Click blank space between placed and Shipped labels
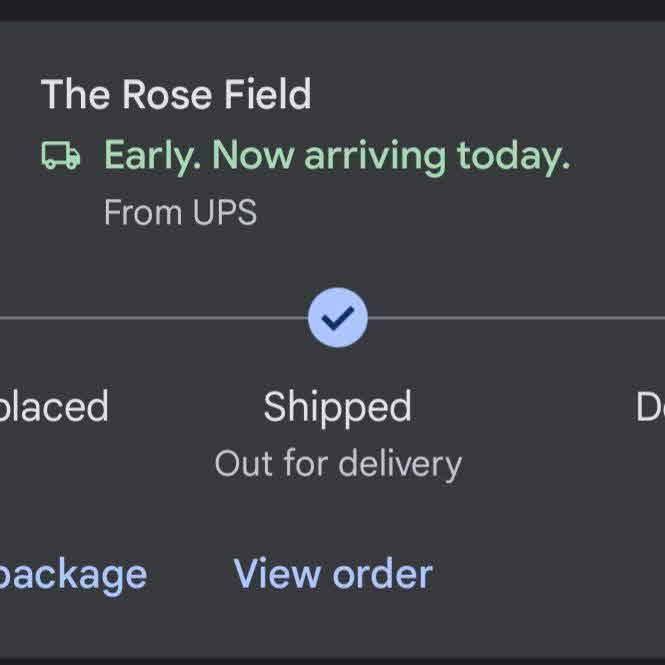Screen dimensions: 665x665 185,407
